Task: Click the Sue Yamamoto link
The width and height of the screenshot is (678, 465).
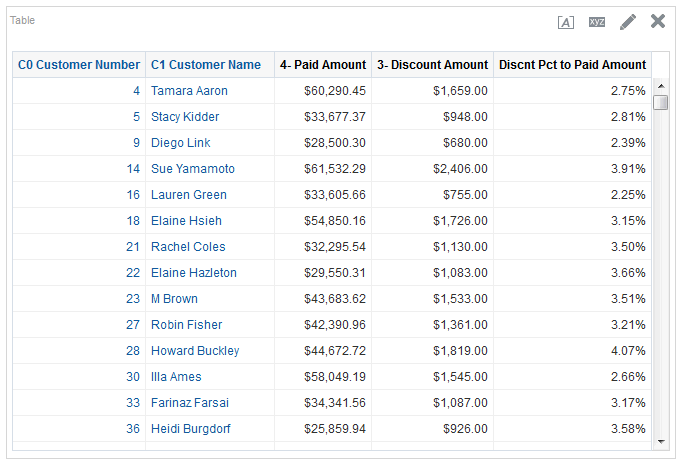Action: pos(193,169)
